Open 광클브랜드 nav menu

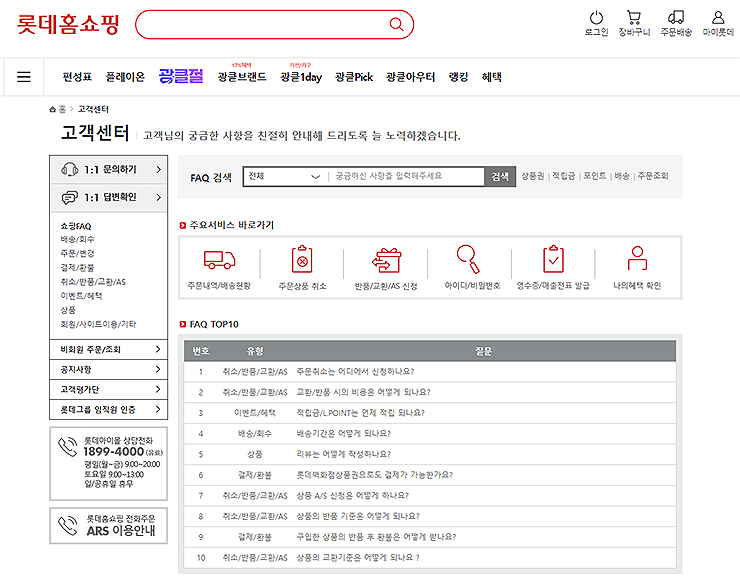[242, 77]
